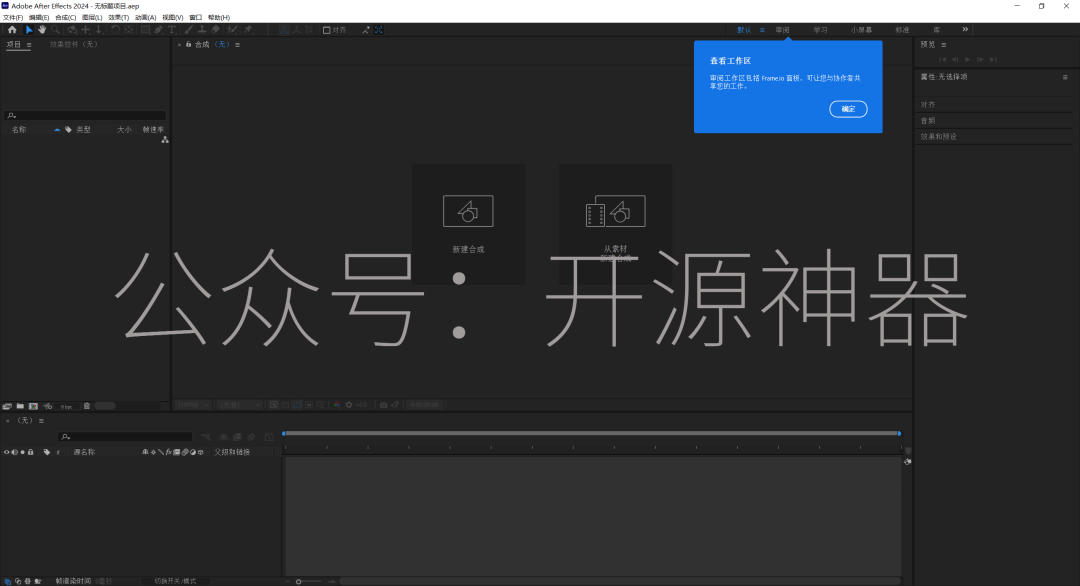Select the Horizontal Type tool
1080x586 pixels.
tap(172, 30)
